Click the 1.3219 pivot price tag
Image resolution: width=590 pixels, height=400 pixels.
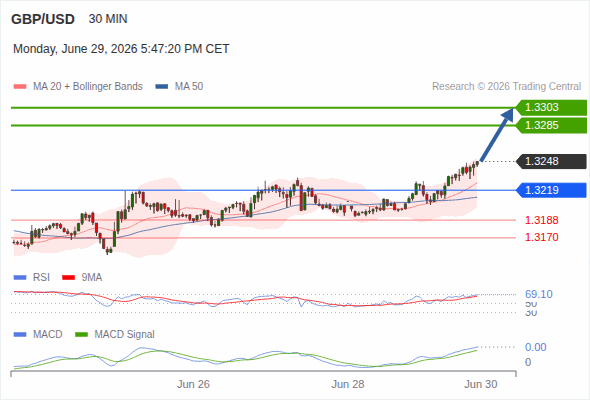(551, 190)
